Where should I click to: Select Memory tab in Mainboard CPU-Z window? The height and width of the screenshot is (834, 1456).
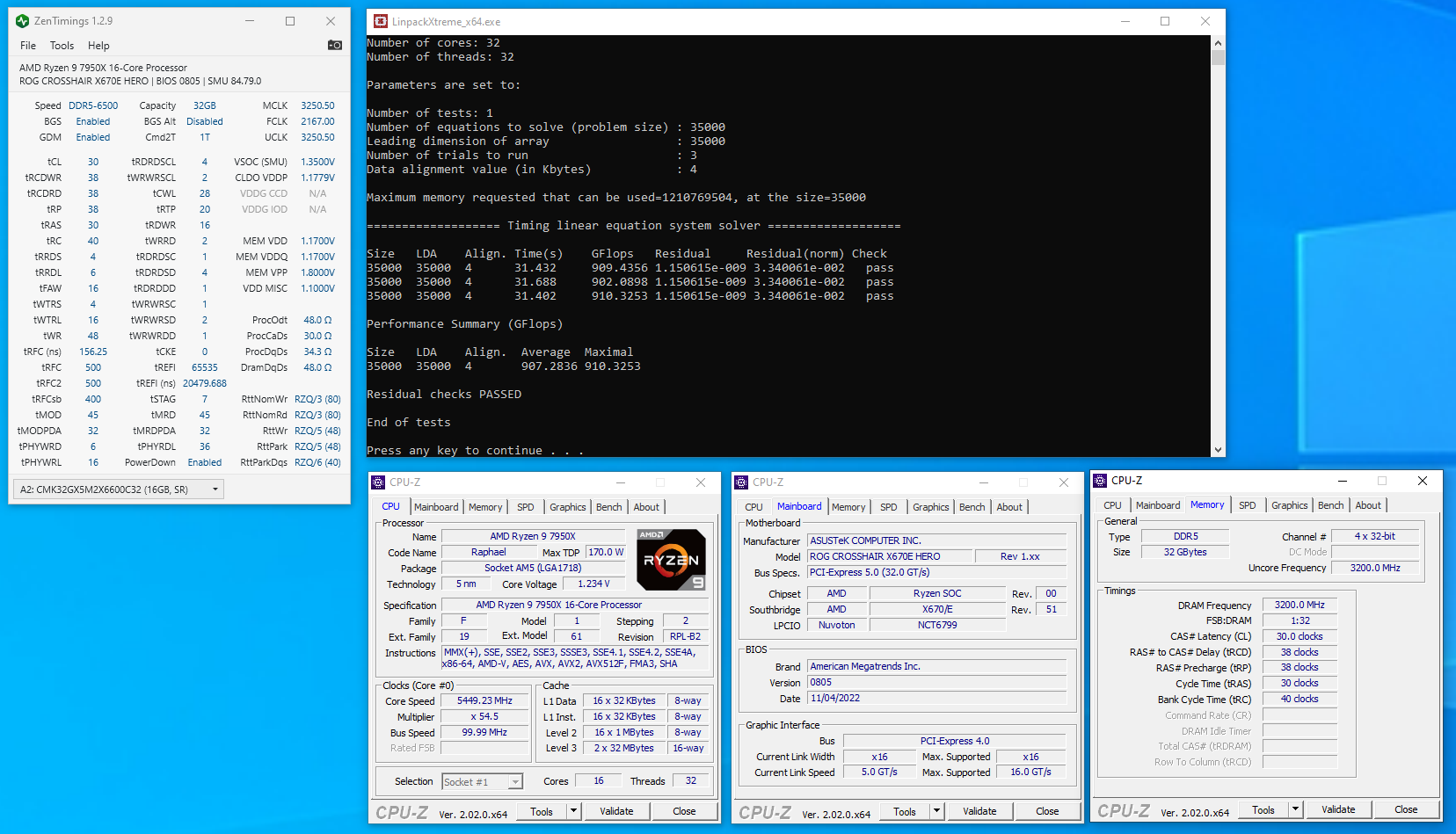tap(848, 507)
